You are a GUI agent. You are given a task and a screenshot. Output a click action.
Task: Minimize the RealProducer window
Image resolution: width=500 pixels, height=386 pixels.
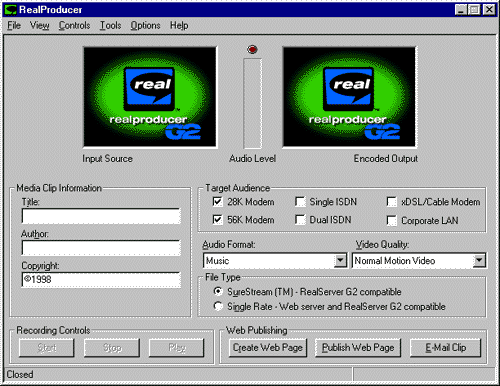(x=461, y=10)
